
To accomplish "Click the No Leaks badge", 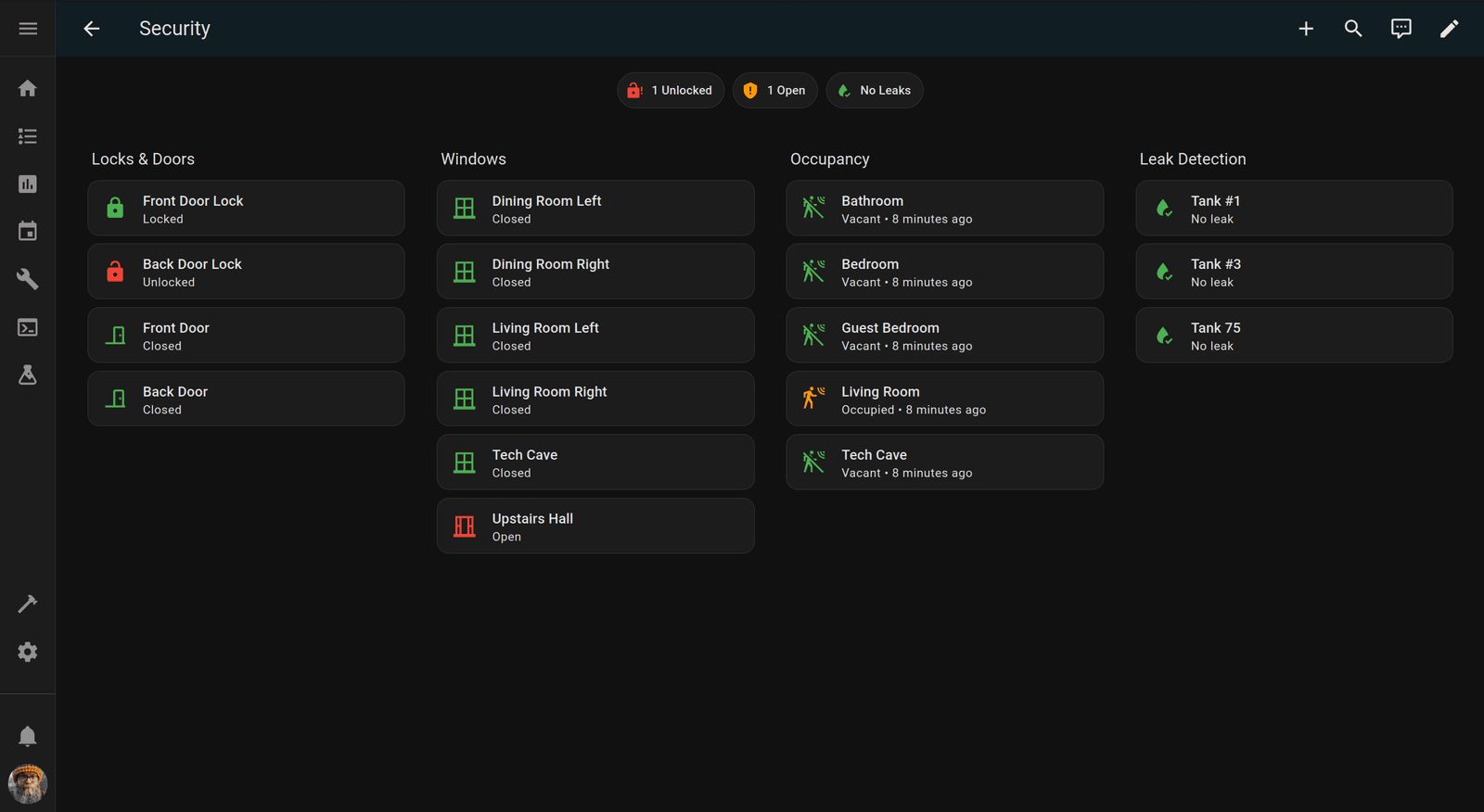I will pyautogui.click(x=875, y=91).
